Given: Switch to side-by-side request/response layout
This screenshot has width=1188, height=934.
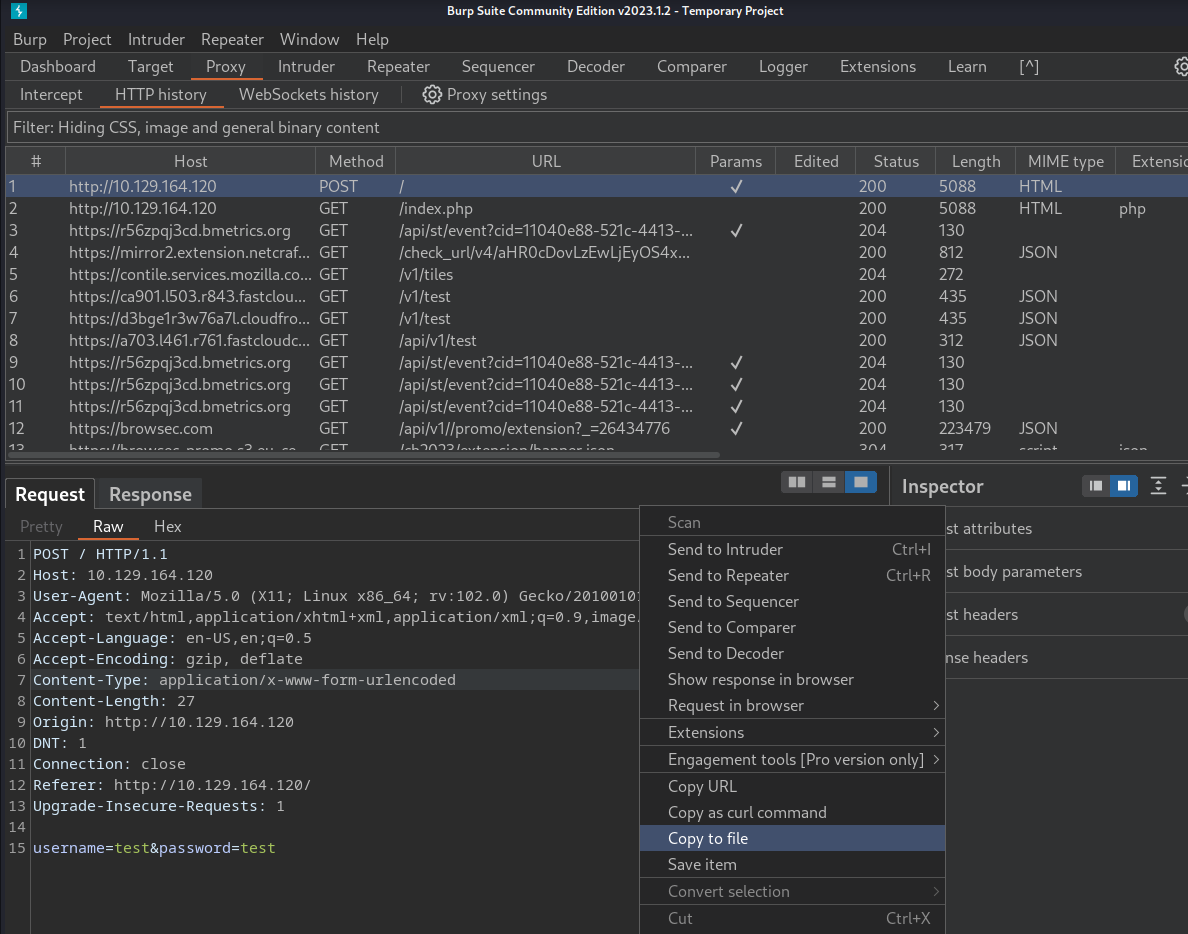Looking at the screenshot, I should [x=797, y=483].
